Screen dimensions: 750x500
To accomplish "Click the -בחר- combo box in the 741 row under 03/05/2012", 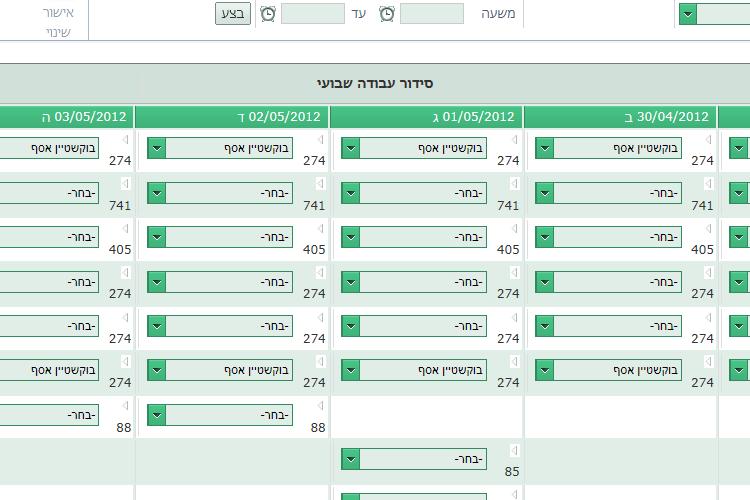I will coord(49,193).
